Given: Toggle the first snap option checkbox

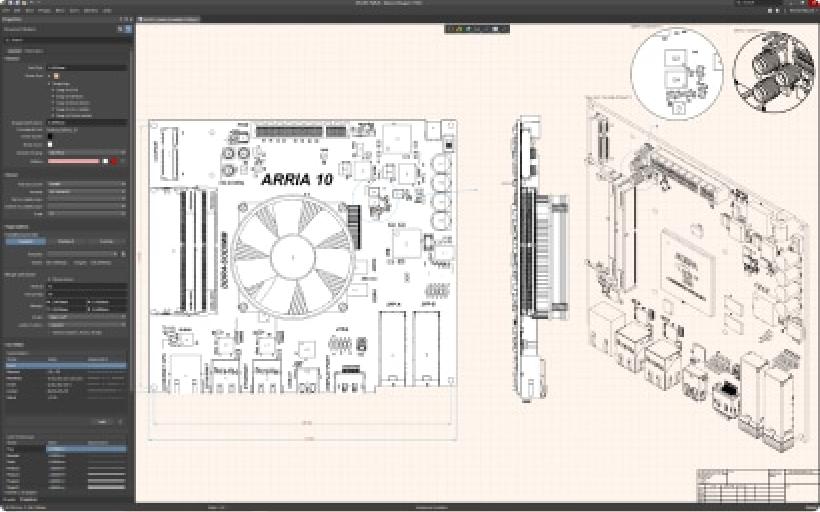Looking at the screenshot, I should (x=50, y=89).
